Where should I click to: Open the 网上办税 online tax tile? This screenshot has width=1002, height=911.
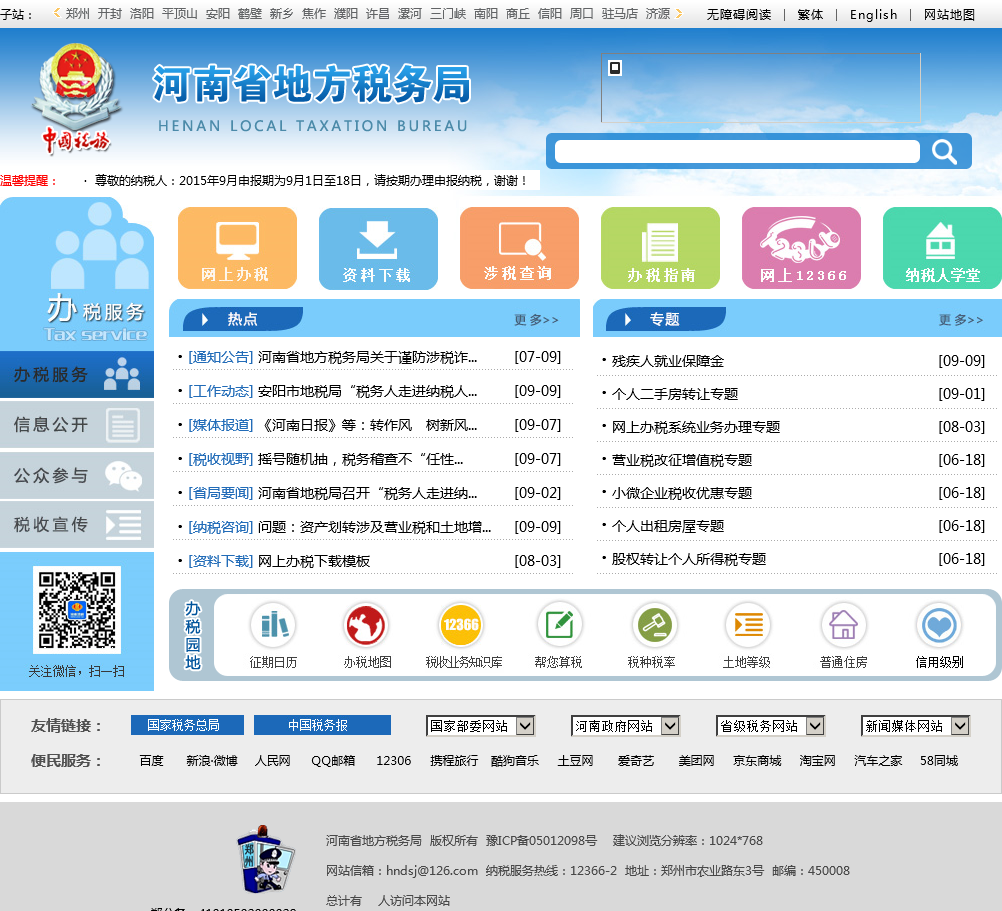pyautogui.click(x=237, y=248)
